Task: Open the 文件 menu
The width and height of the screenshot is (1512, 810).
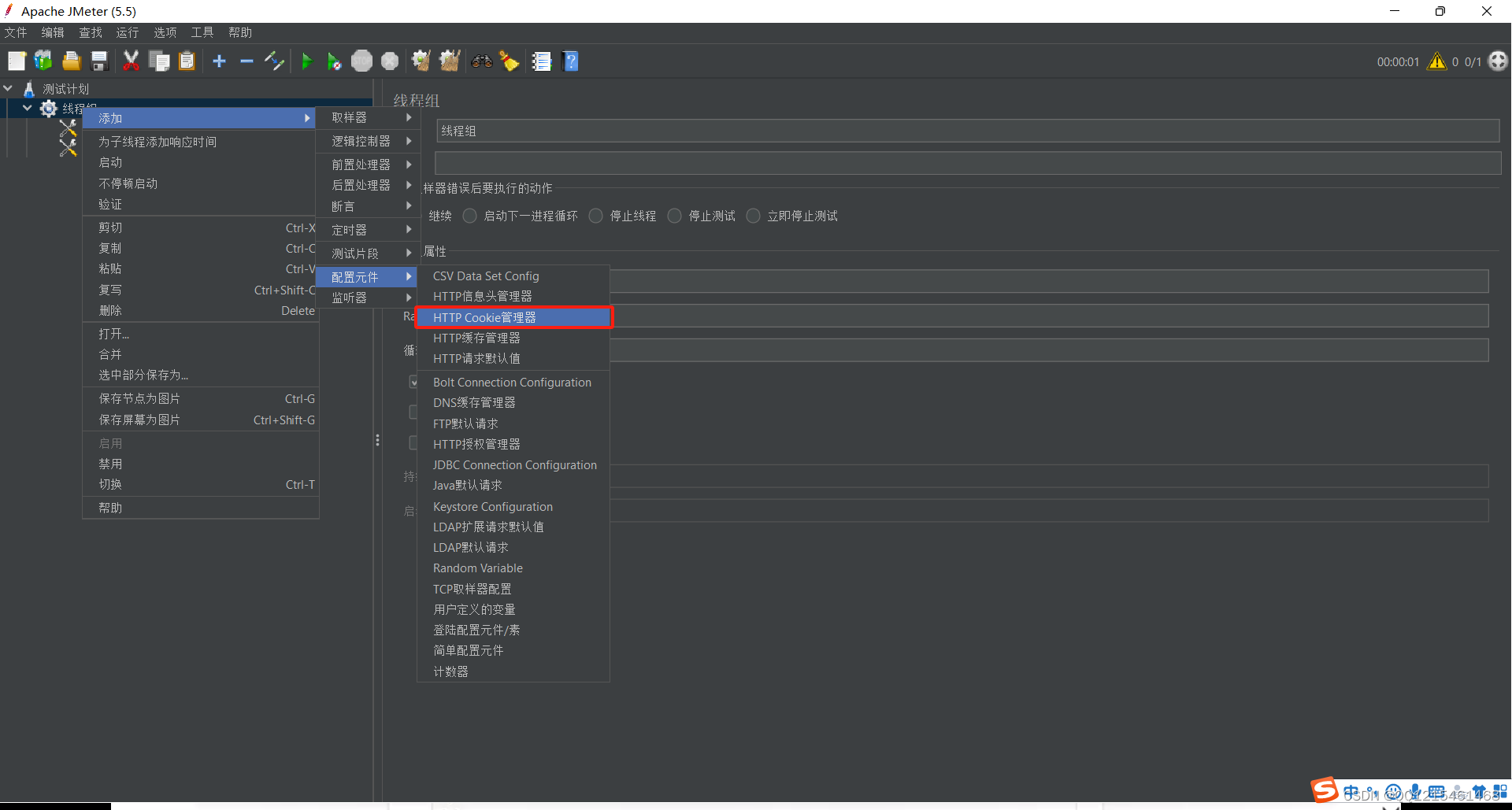Action: 16,32
